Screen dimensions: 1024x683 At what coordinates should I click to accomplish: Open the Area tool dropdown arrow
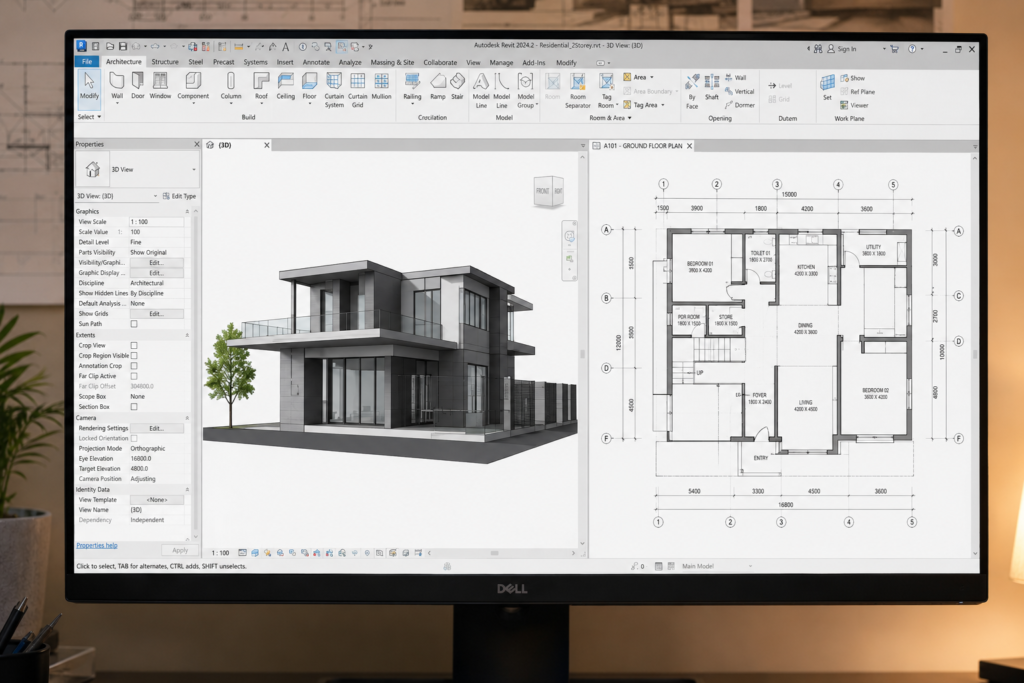tap(652, 78)
